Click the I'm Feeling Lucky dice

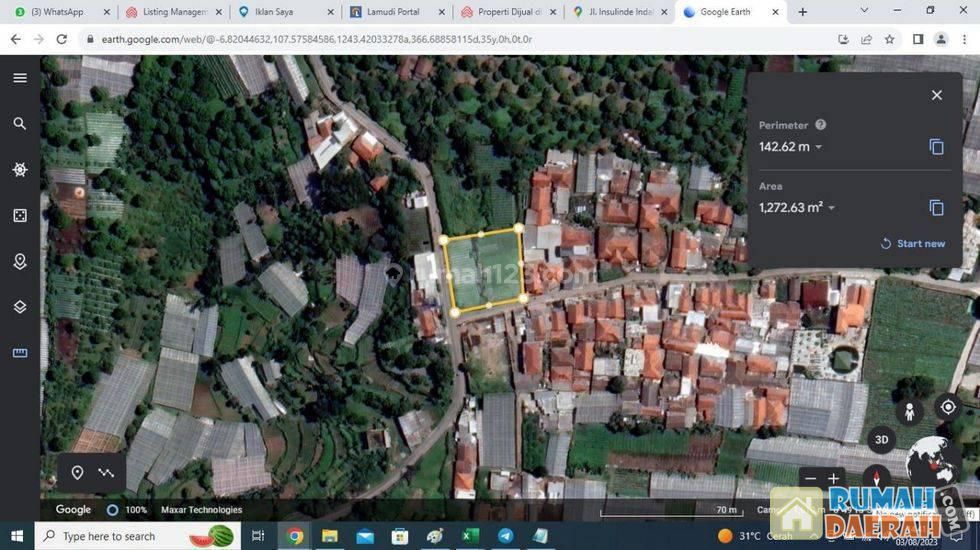click(x=20, y=216)
